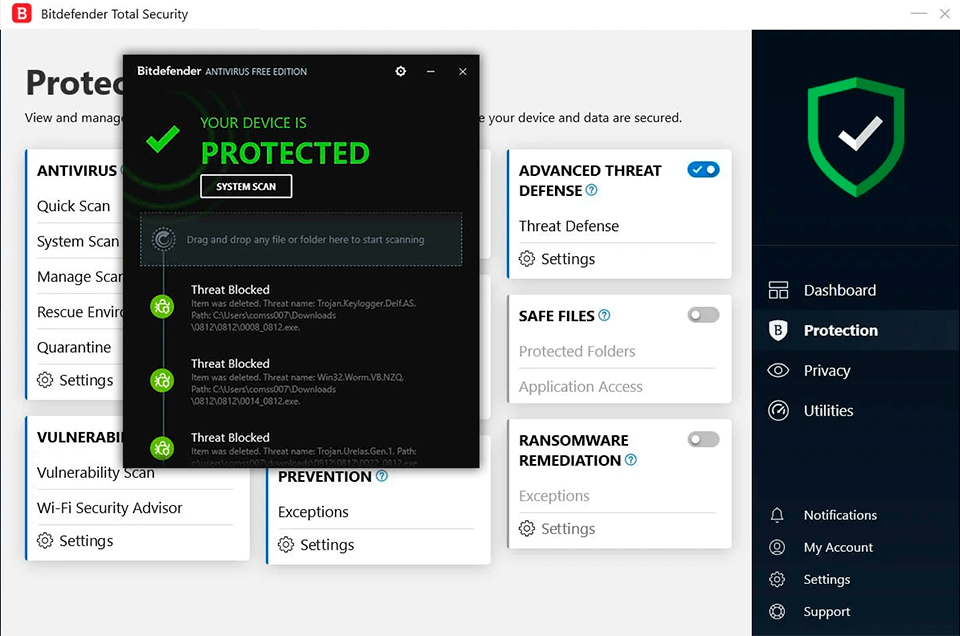Open Threat Defense link

click(x=569, y=226)
